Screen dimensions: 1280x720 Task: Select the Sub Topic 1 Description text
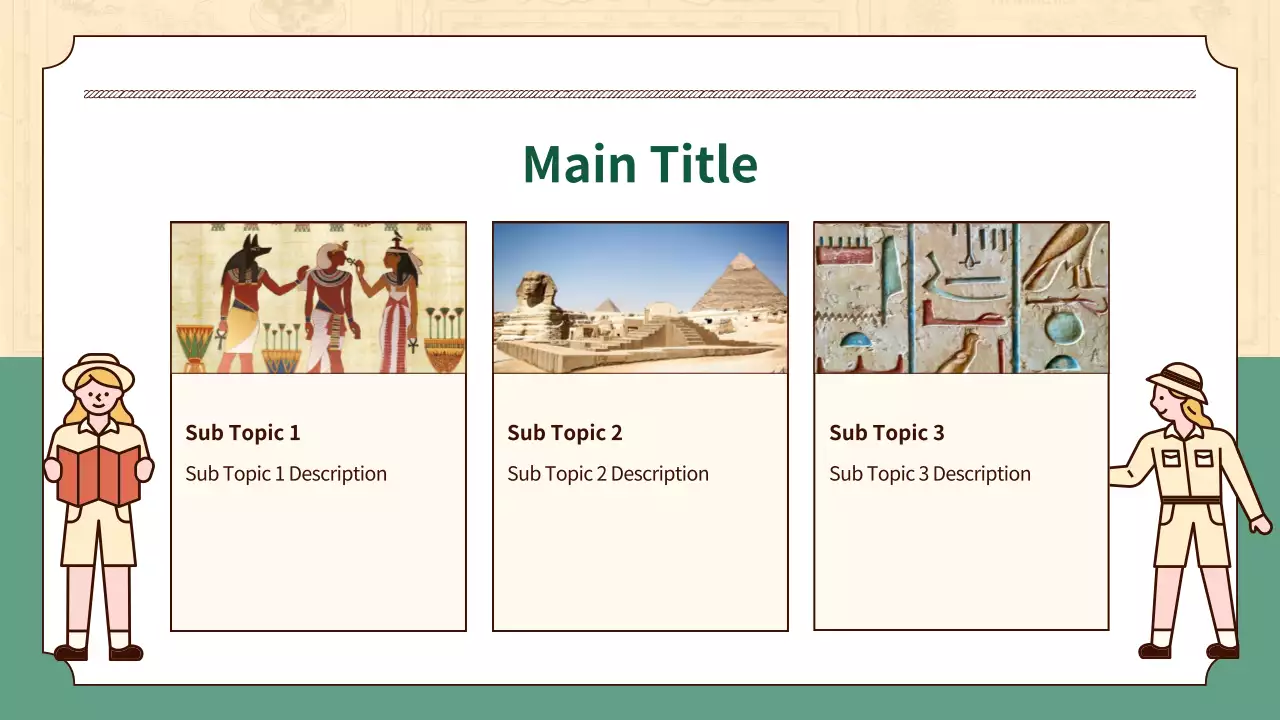[x=286, y=474]
